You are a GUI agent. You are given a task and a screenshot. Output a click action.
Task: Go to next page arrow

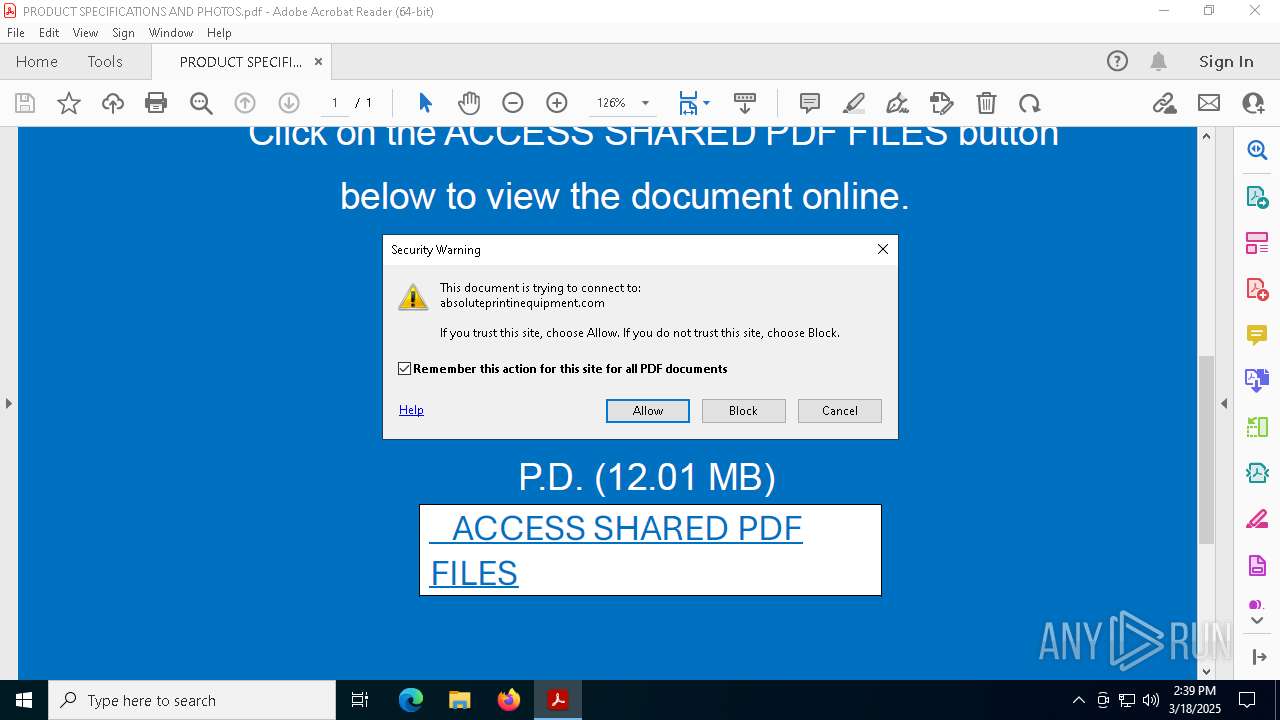(x=289, y=103)
